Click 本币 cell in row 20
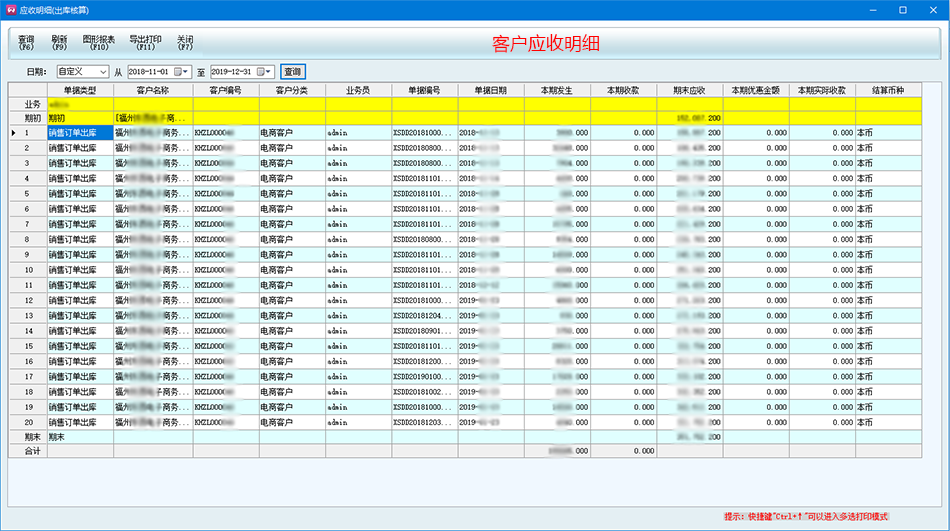 tap(888, 422)
